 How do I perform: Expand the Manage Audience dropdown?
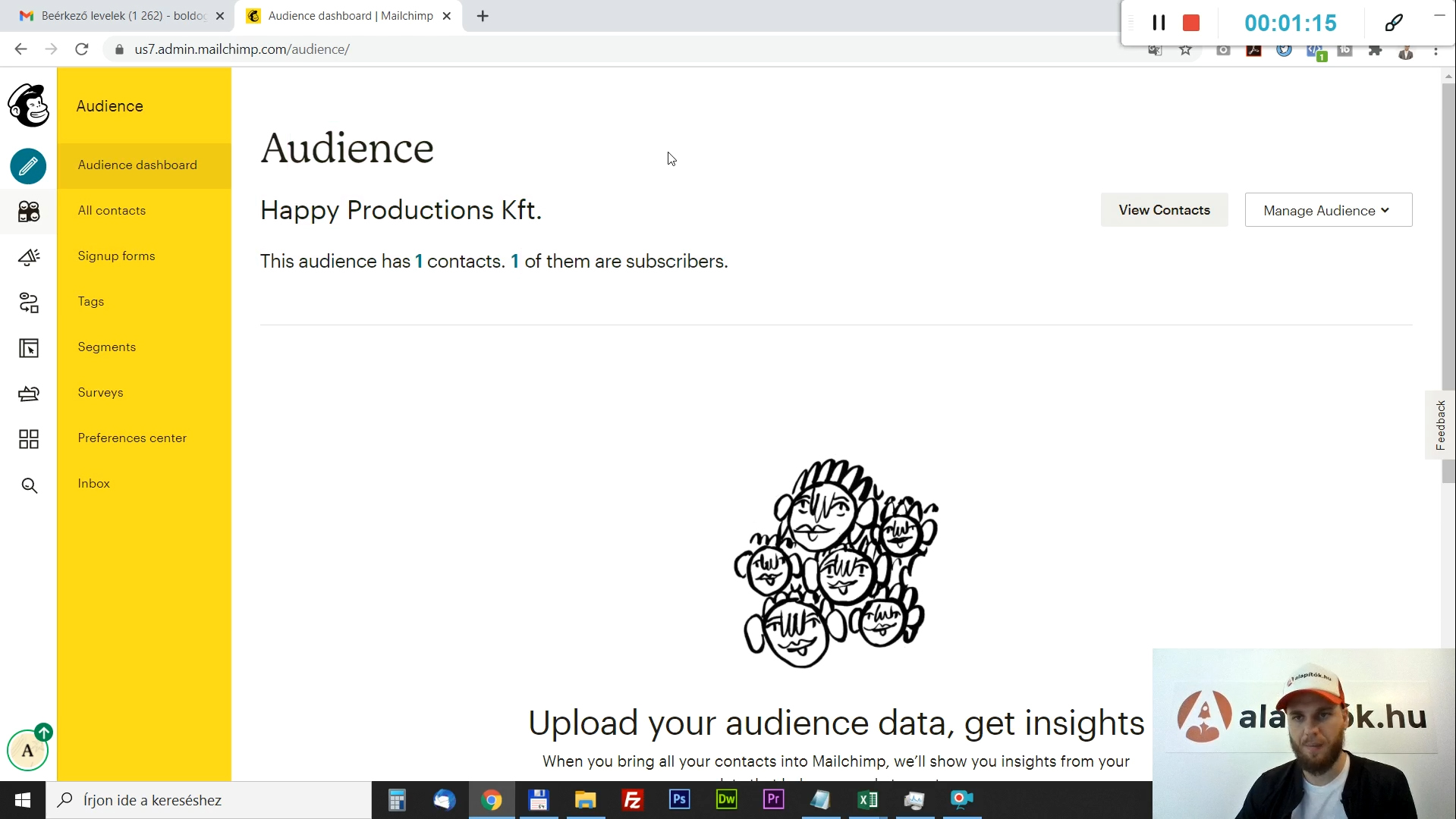1328,210
